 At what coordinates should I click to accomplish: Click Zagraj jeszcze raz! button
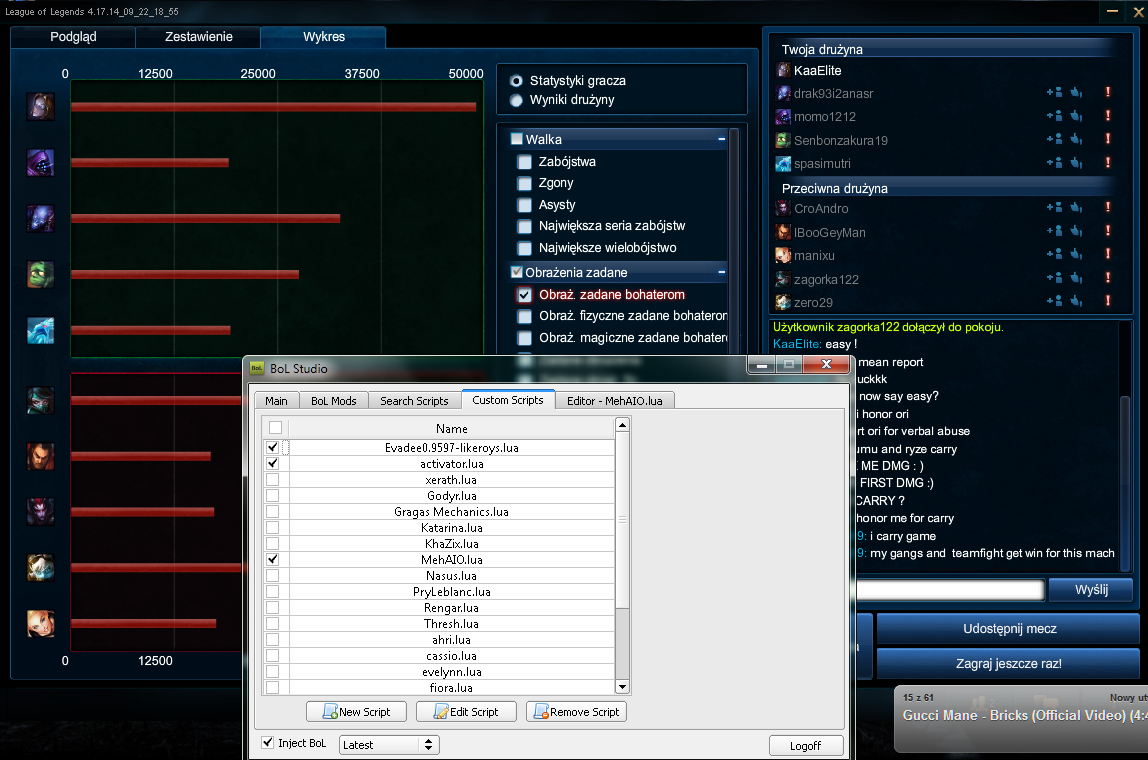(1009, 664)
